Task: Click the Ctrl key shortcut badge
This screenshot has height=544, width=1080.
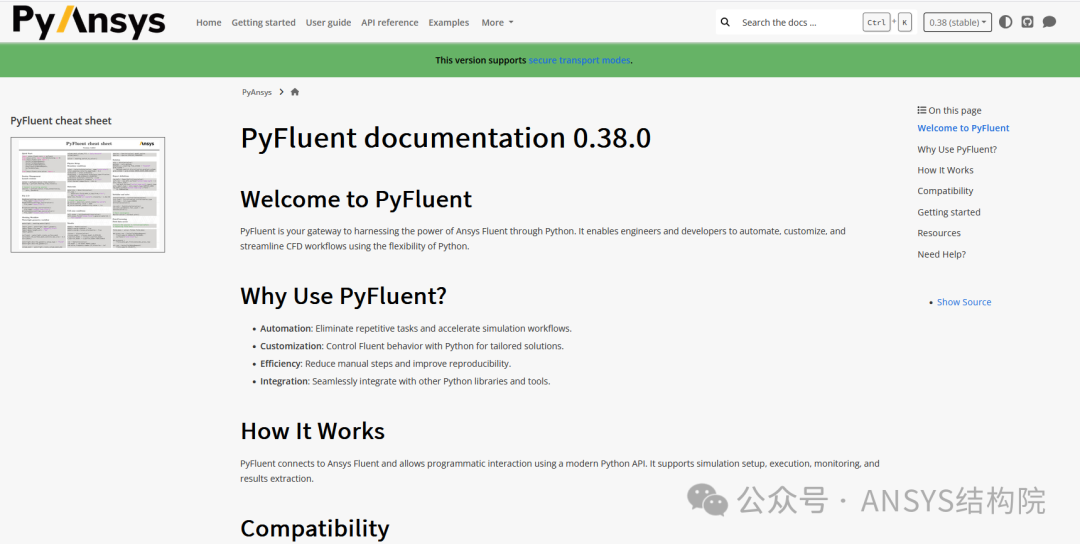Action: (876, 22)
